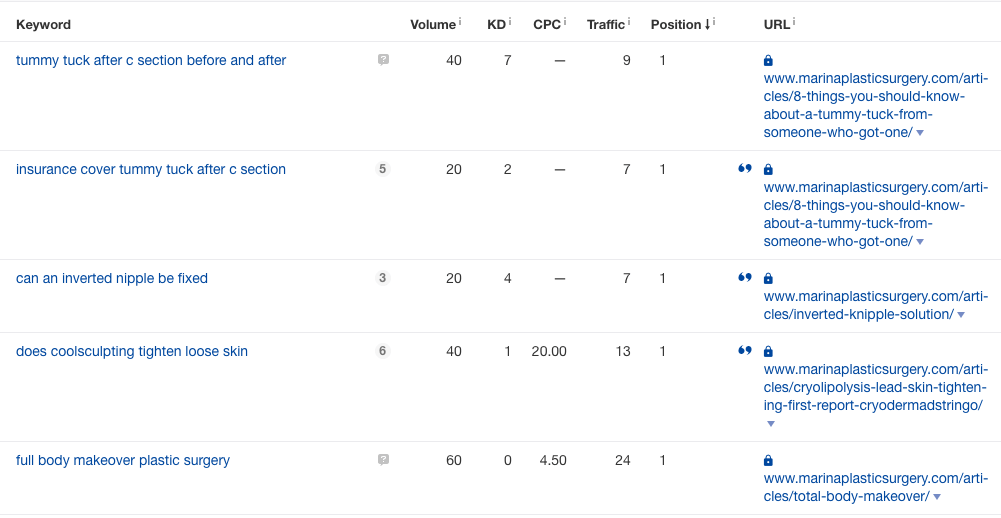
Task: Click the KD column info icon
Action: click(510, 22)
